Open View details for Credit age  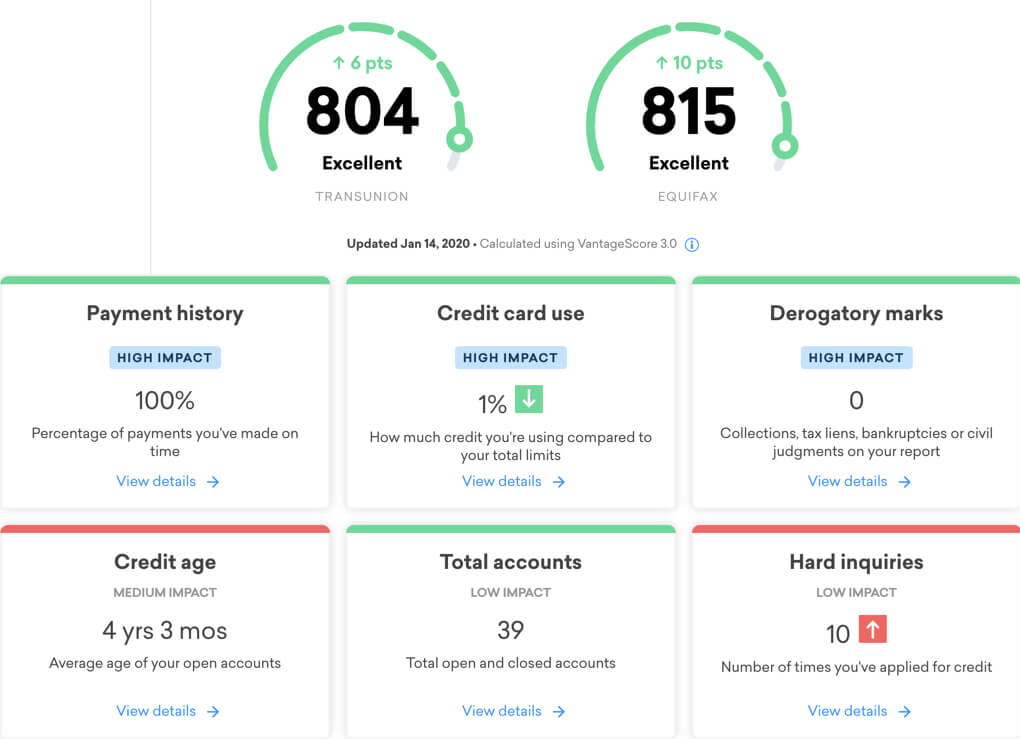(x=168, y=711)
